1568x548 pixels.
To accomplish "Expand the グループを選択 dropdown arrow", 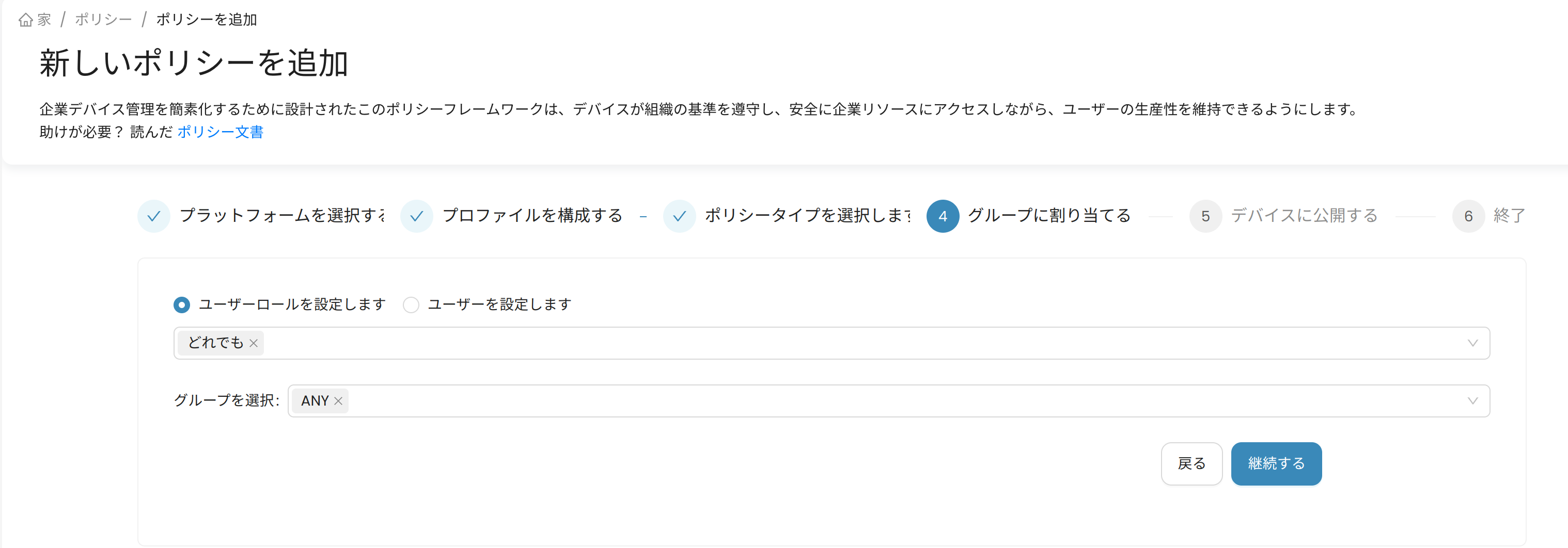I will tap(1472, 401).
